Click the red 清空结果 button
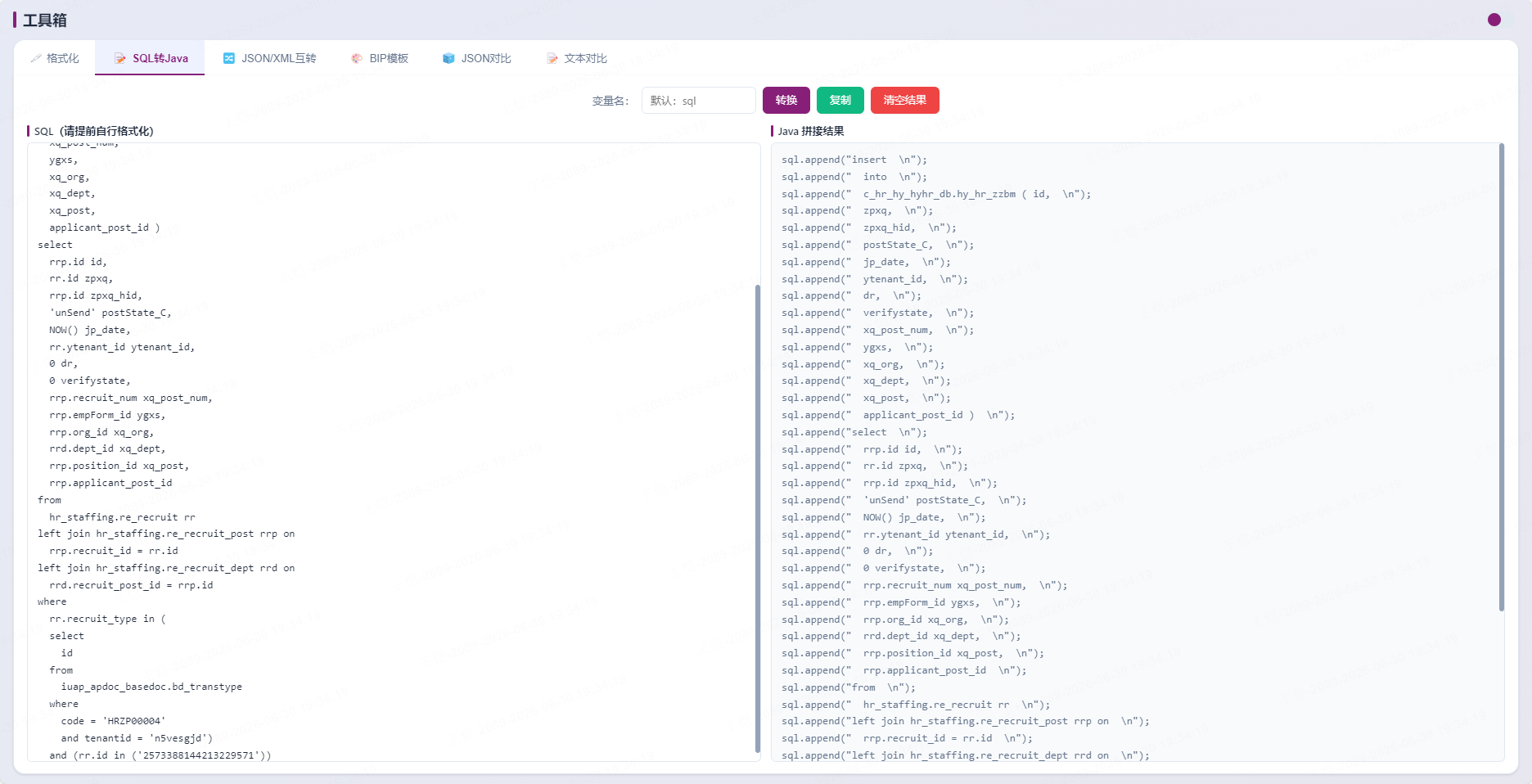1532x784 pixels. tap(905, 100)
